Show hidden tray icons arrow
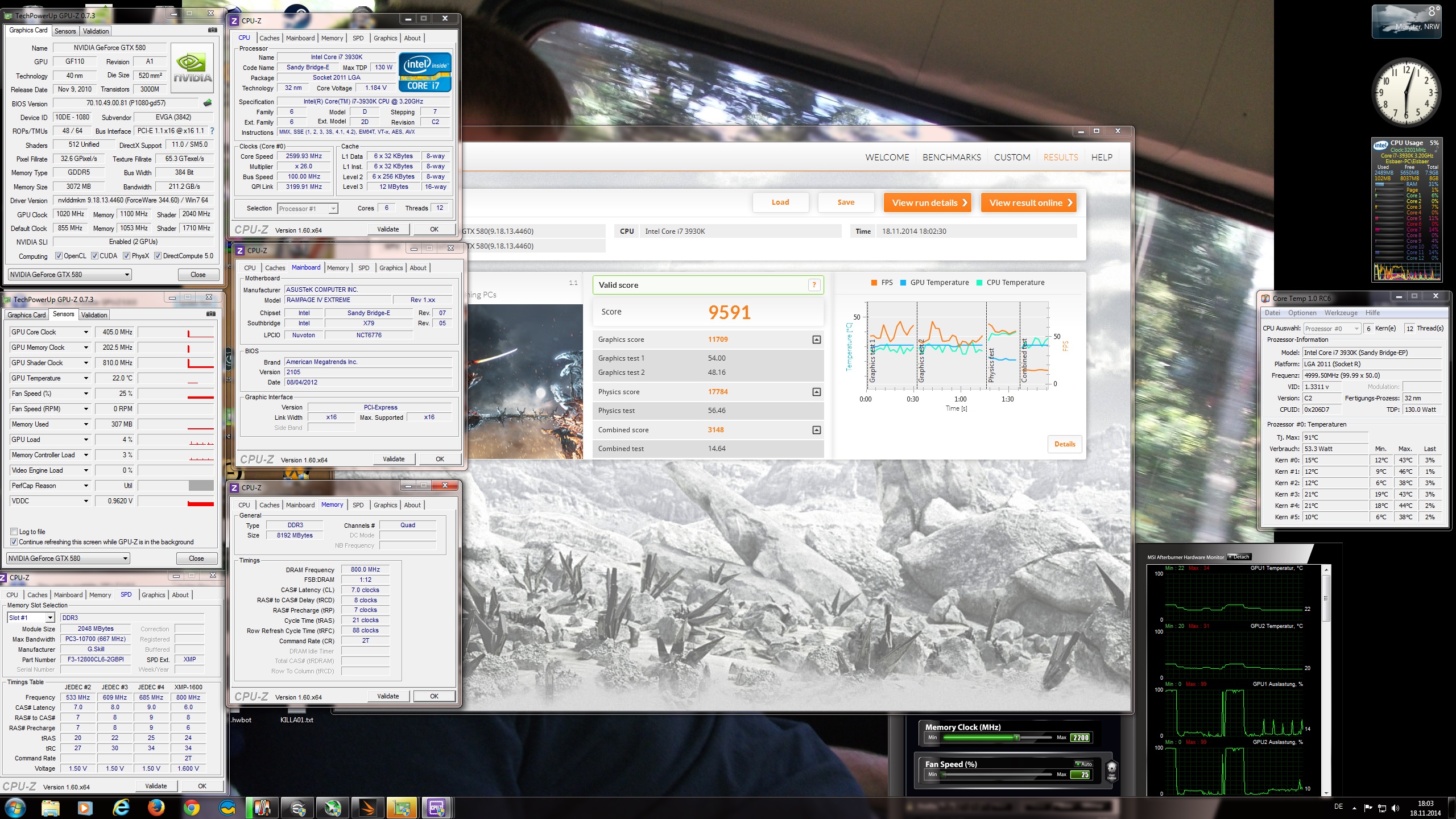This screenshot has height=819, width=1456. point(1354,808)
